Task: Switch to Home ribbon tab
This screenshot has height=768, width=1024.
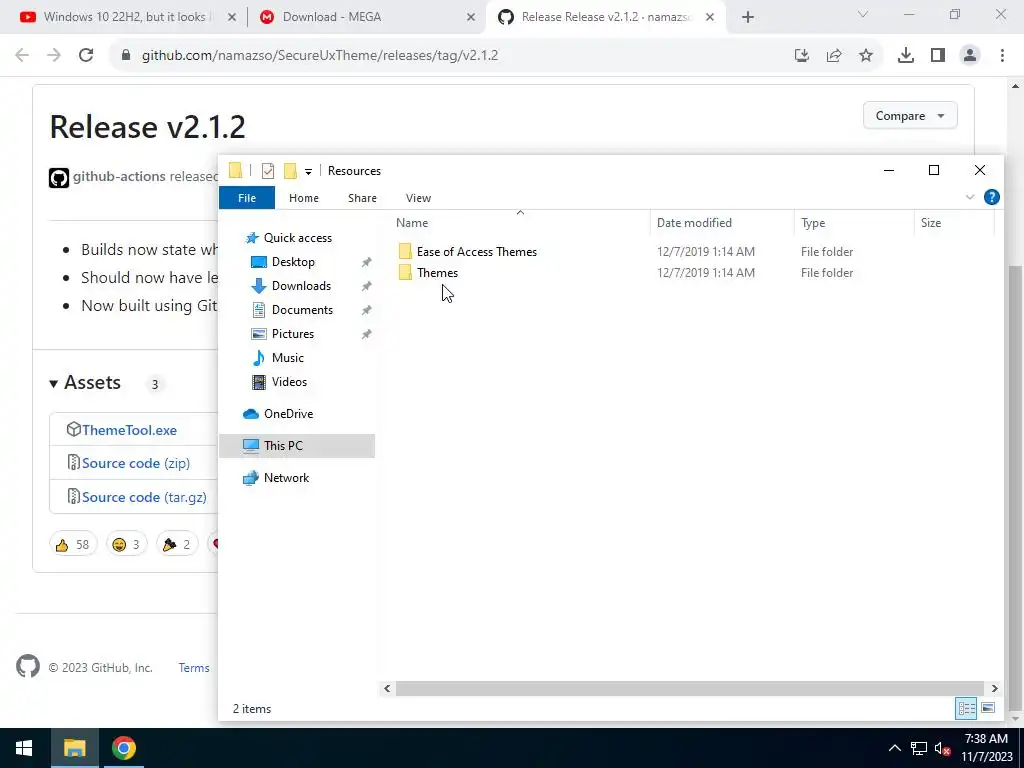Action: pos(304,198)
